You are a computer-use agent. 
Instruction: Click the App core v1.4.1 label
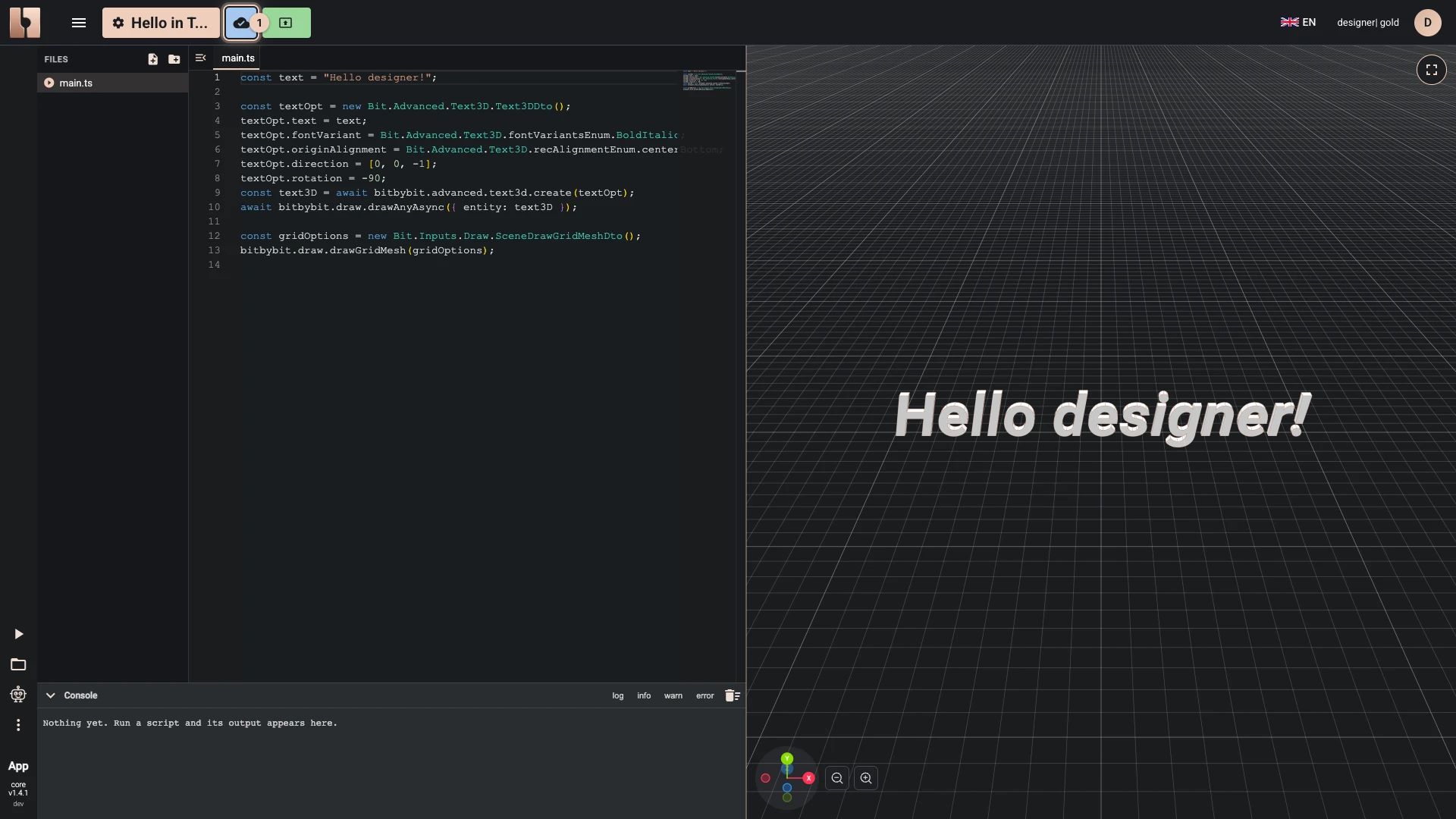(18, 783)
